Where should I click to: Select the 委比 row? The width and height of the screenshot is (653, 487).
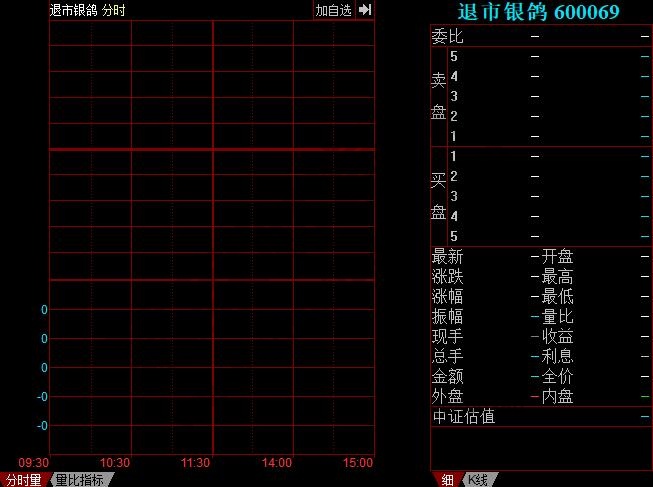click(540, 36)
